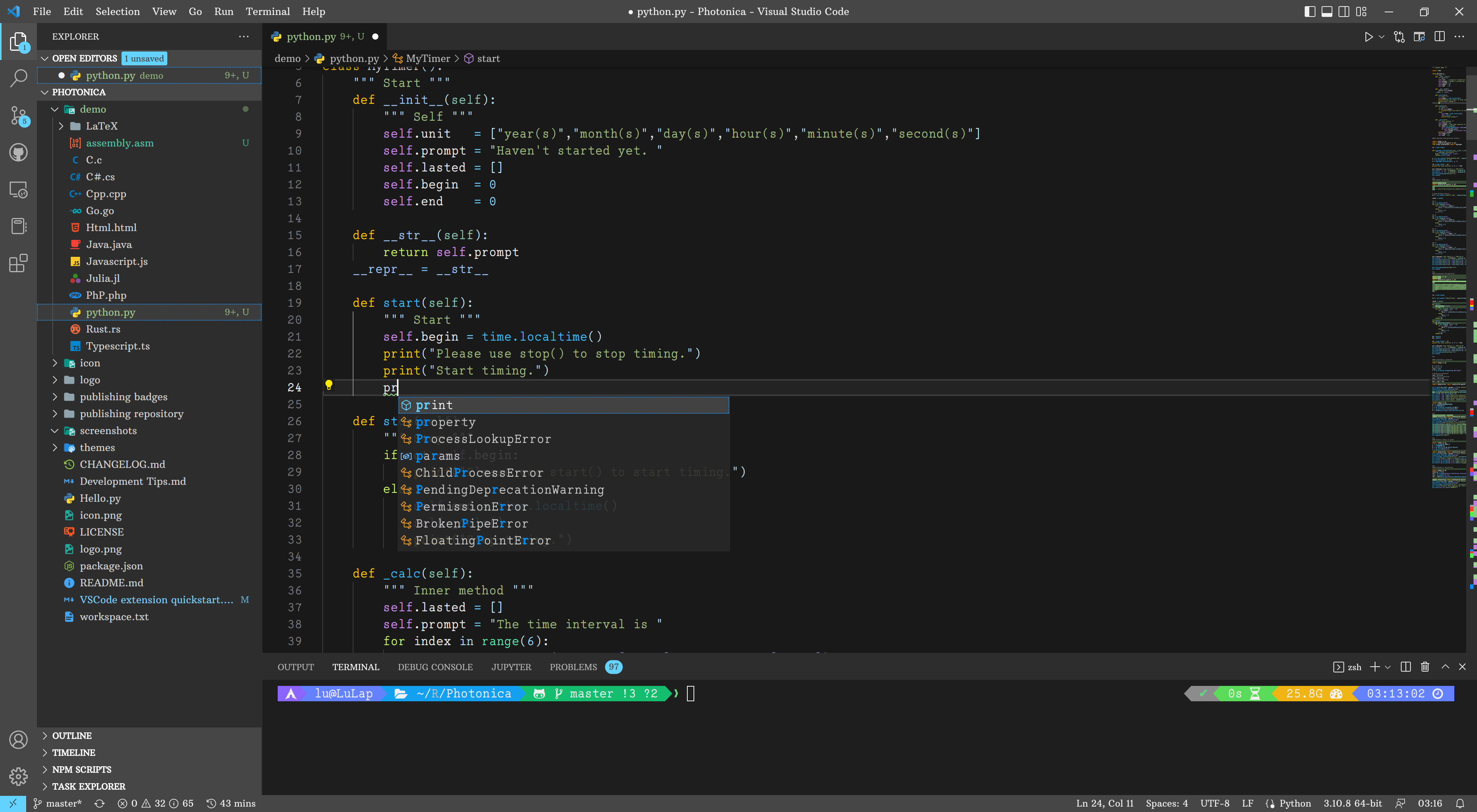Image resolution: width=1477 pixels, height=812 pixels.
Task: Click the Python language mode in status bar
Action: (1295, 804)
